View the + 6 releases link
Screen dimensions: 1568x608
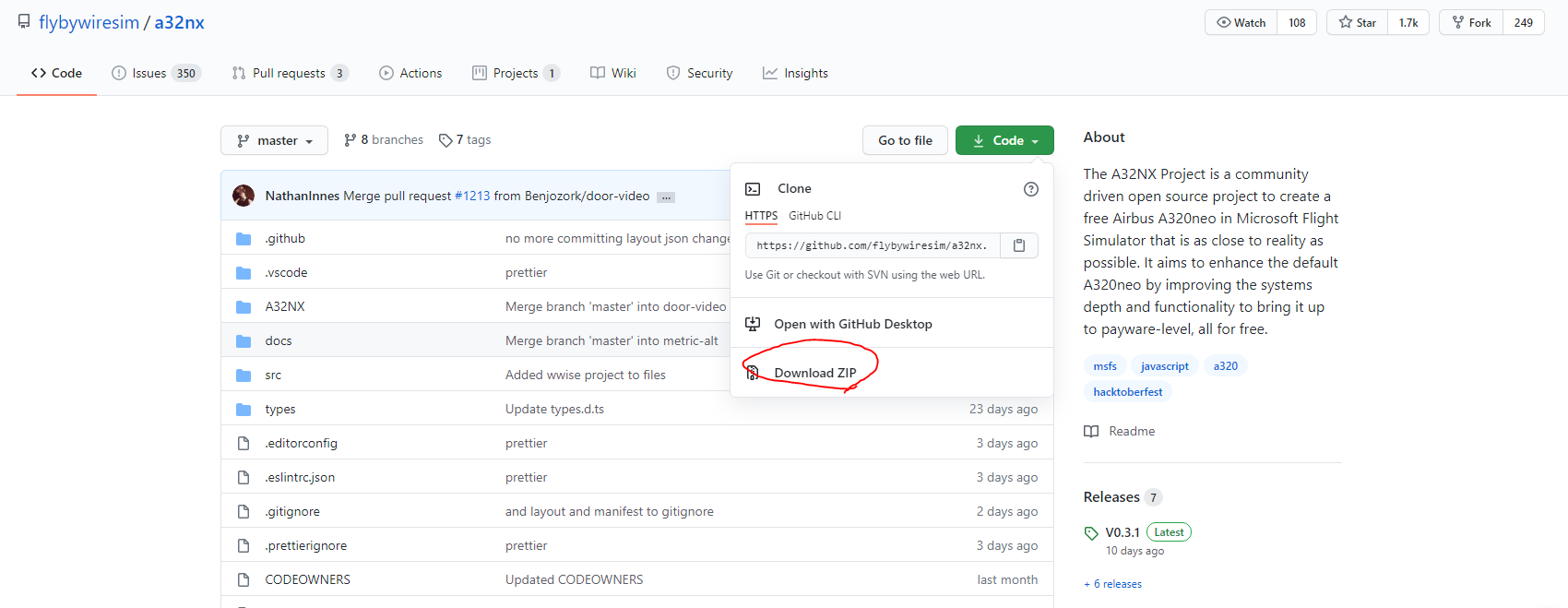click(1113, 584)
